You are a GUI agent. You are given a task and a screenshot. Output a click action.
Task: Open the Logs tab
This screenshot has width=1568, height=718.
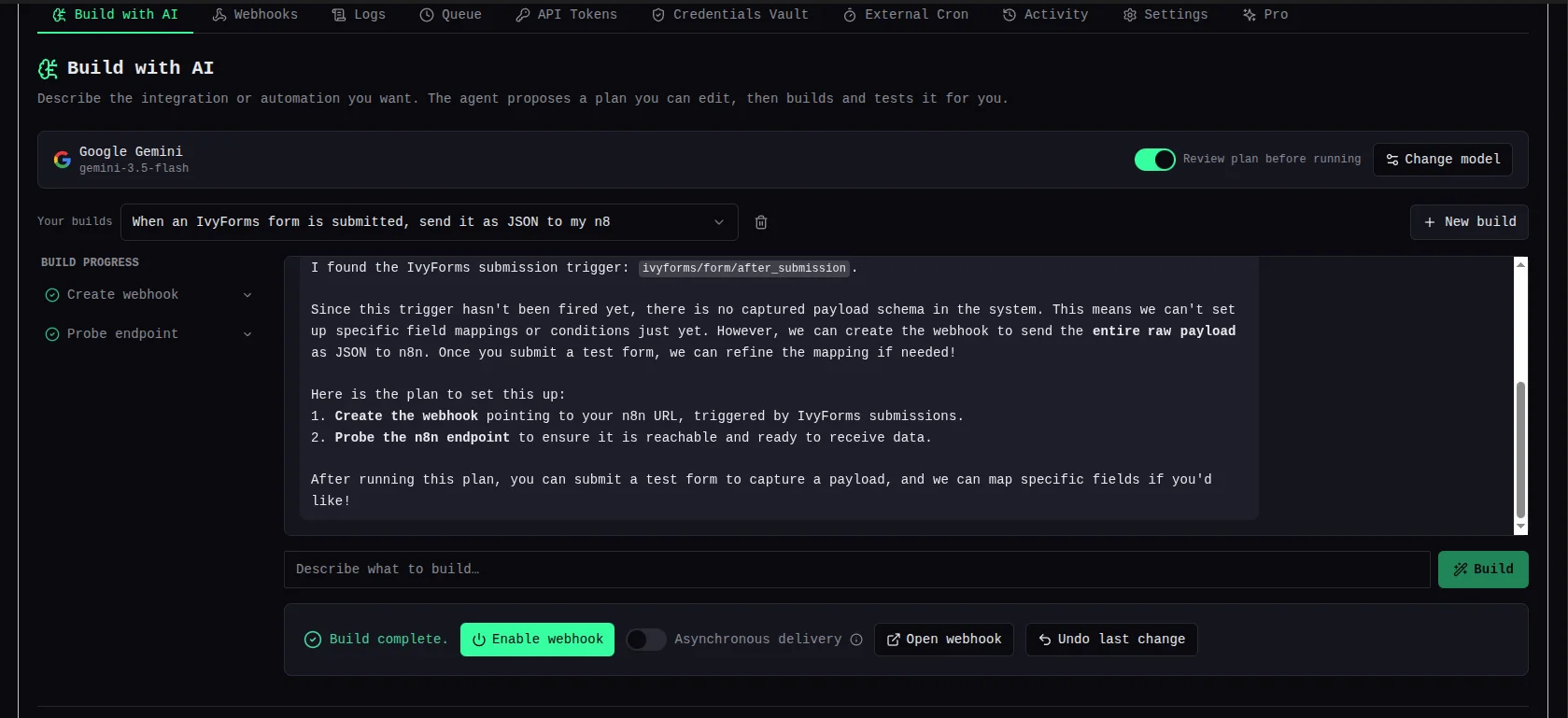[x=359, y=15]
